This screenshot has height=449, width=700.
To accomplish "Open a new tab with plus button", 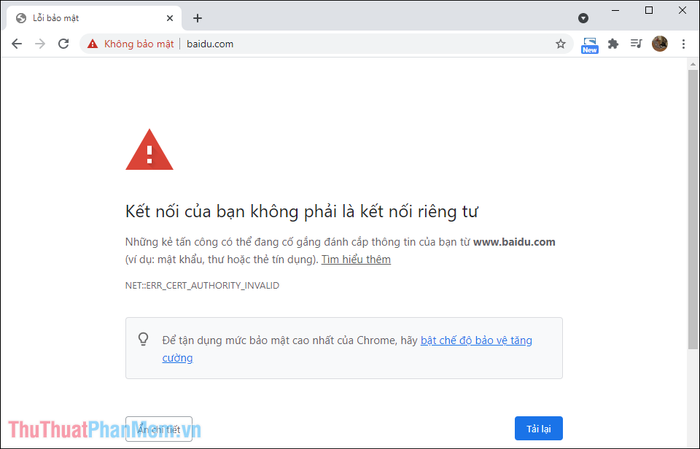I will (x=197, y=18).
